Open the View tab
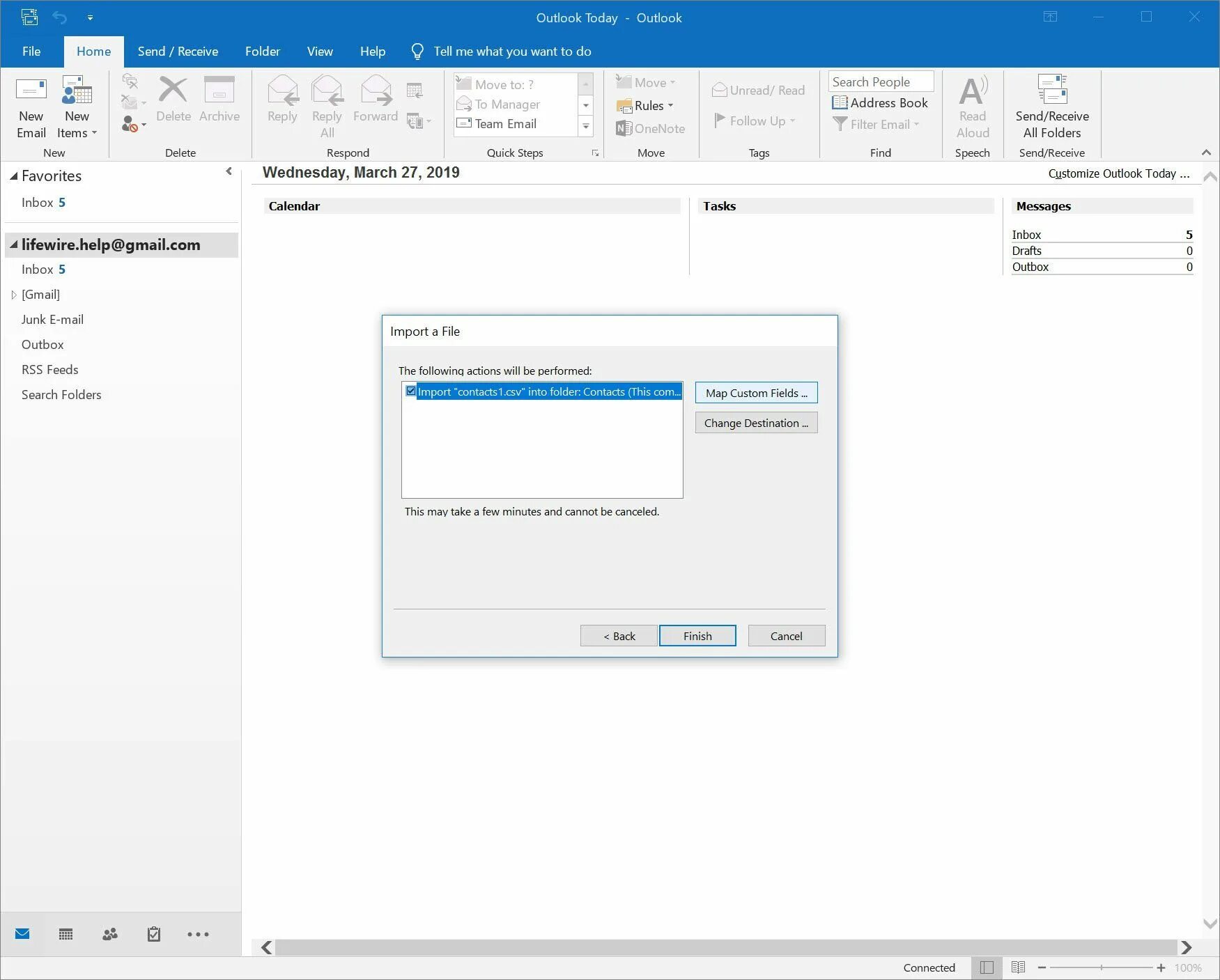Image resolution: width=1220 pixels, height=980 pixels. pos(320,52)
